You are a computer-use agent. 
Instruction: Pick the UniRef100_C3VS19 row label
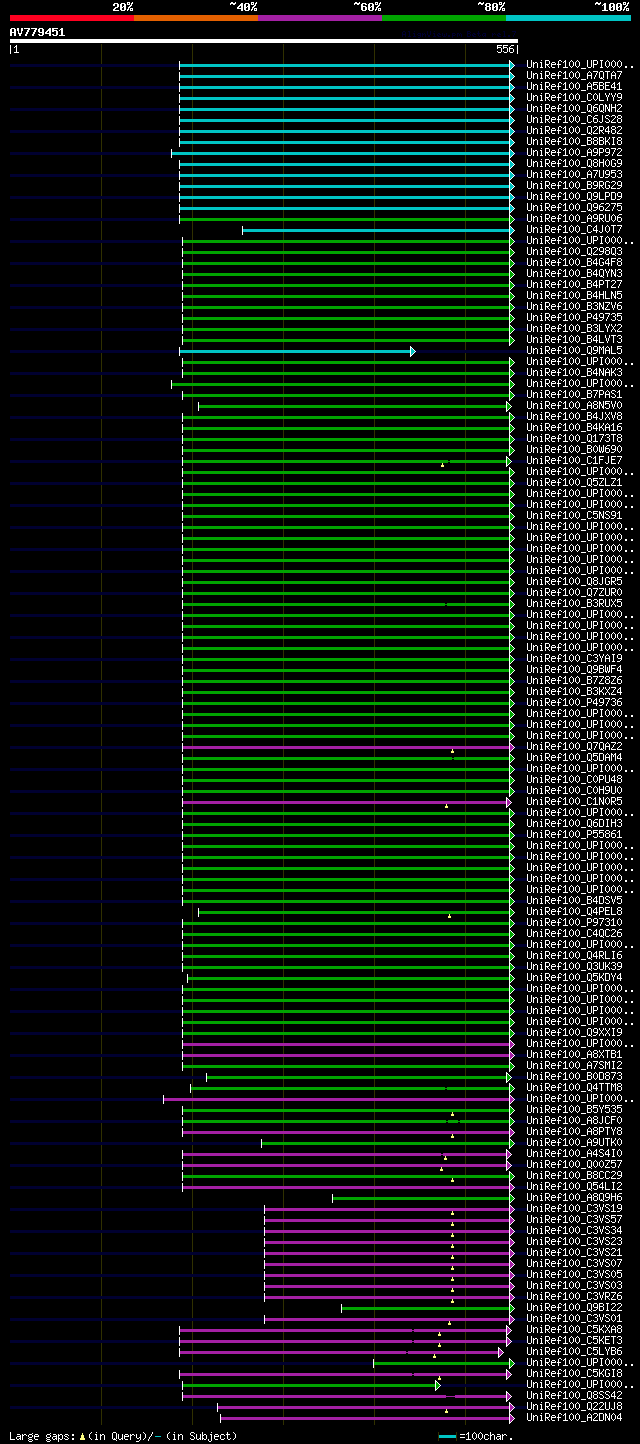[574, 1209]
